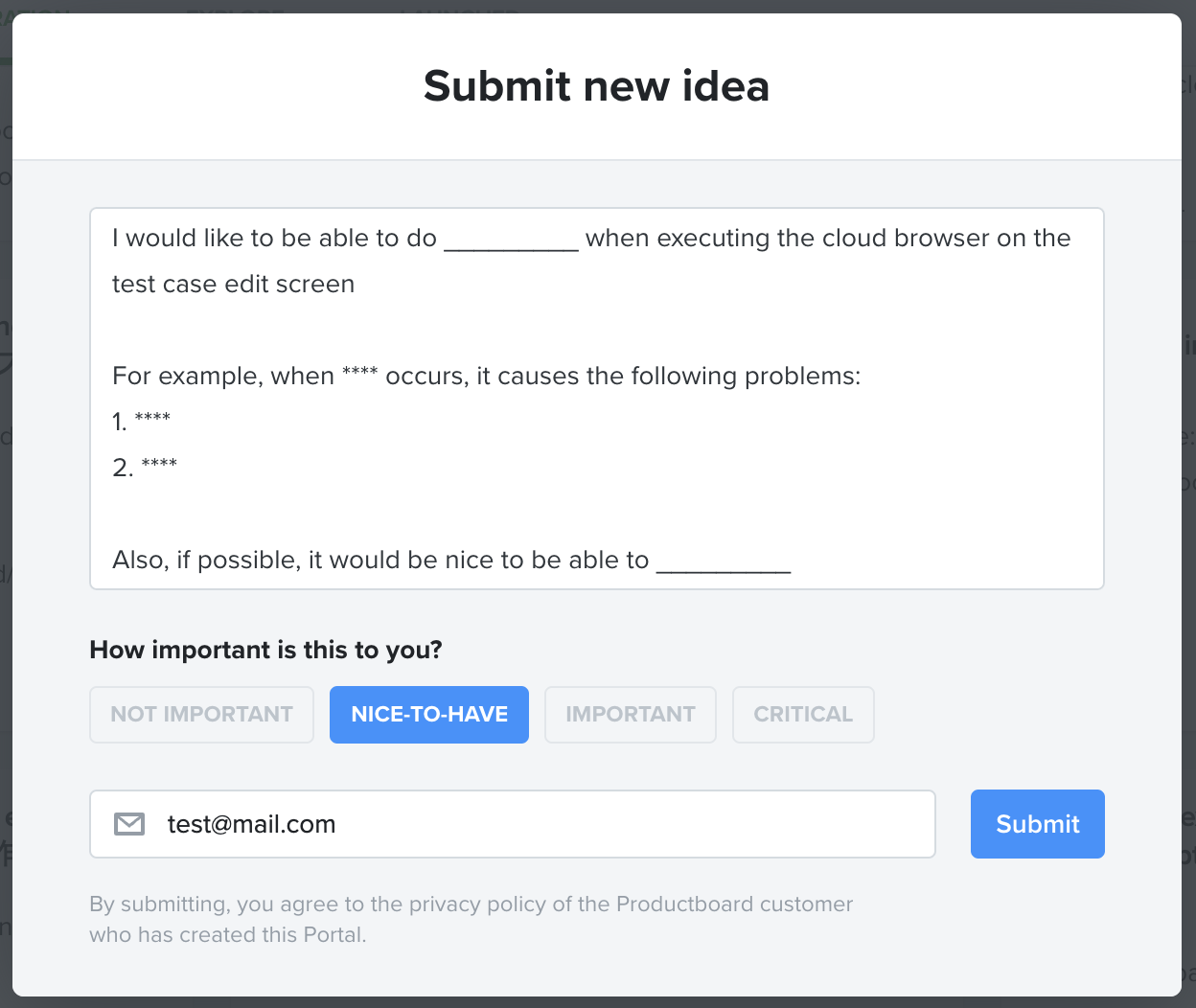Click the numbered list item "2. ****"

tap(144, 467)
